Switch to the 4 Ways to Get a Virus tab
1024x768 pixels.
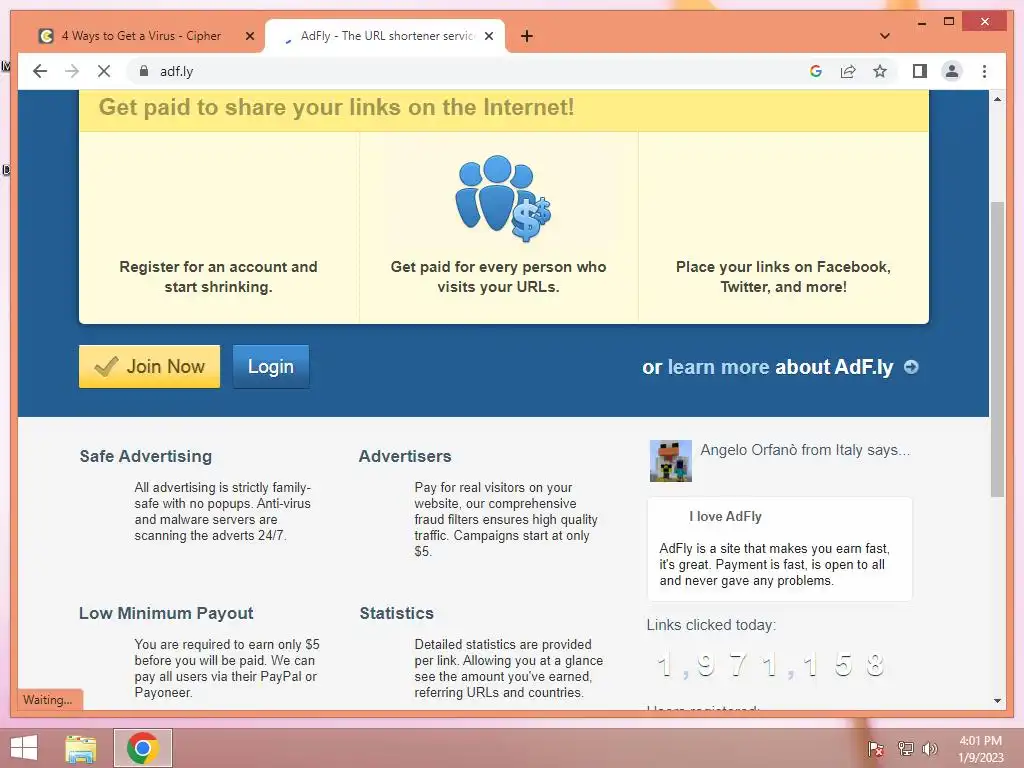click(x=141, y=36)
